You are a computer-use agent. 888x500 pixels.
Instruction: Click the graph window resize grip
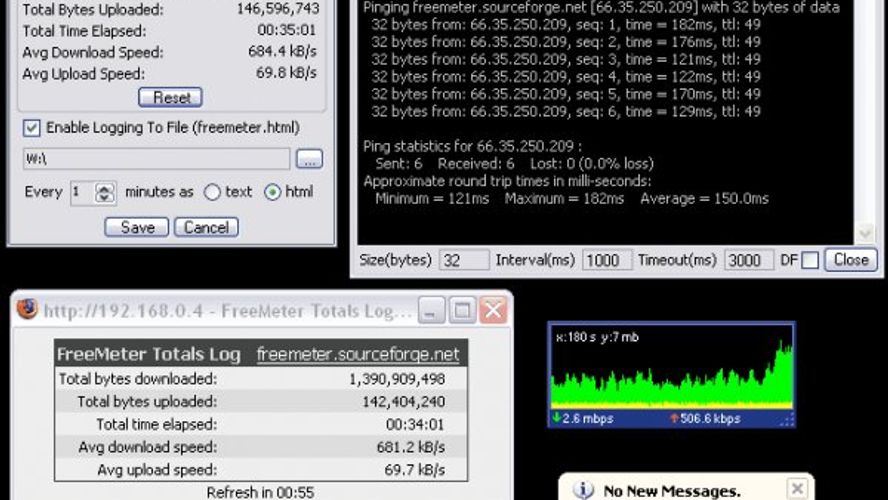coord(787,420)
